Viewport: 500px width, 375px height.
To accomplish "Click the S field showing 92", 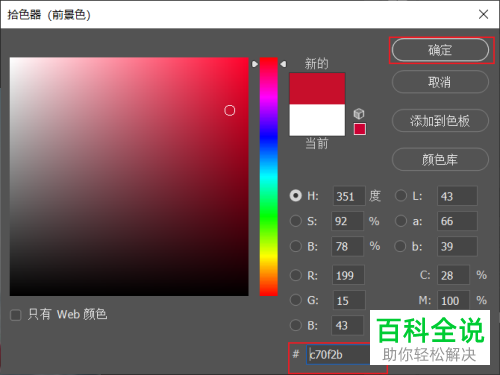I will [x=347, y=221].
